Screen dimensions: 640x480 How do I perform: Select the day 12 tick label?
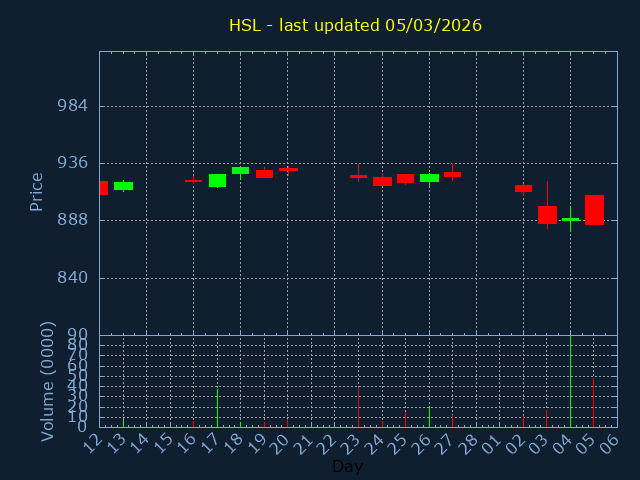point(93,442)
